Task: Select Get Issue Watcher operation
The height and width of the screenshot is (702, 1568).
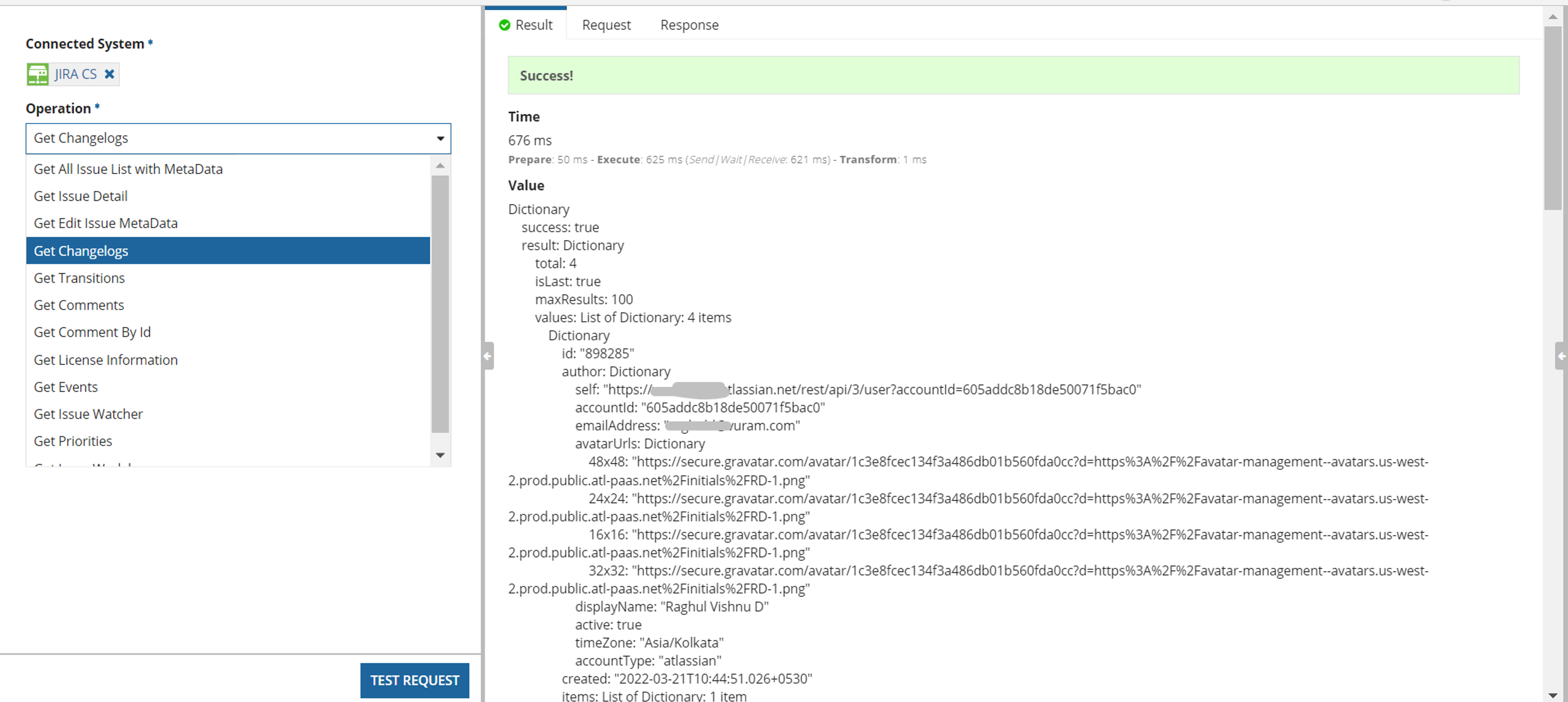Action: tap(228, 414)
